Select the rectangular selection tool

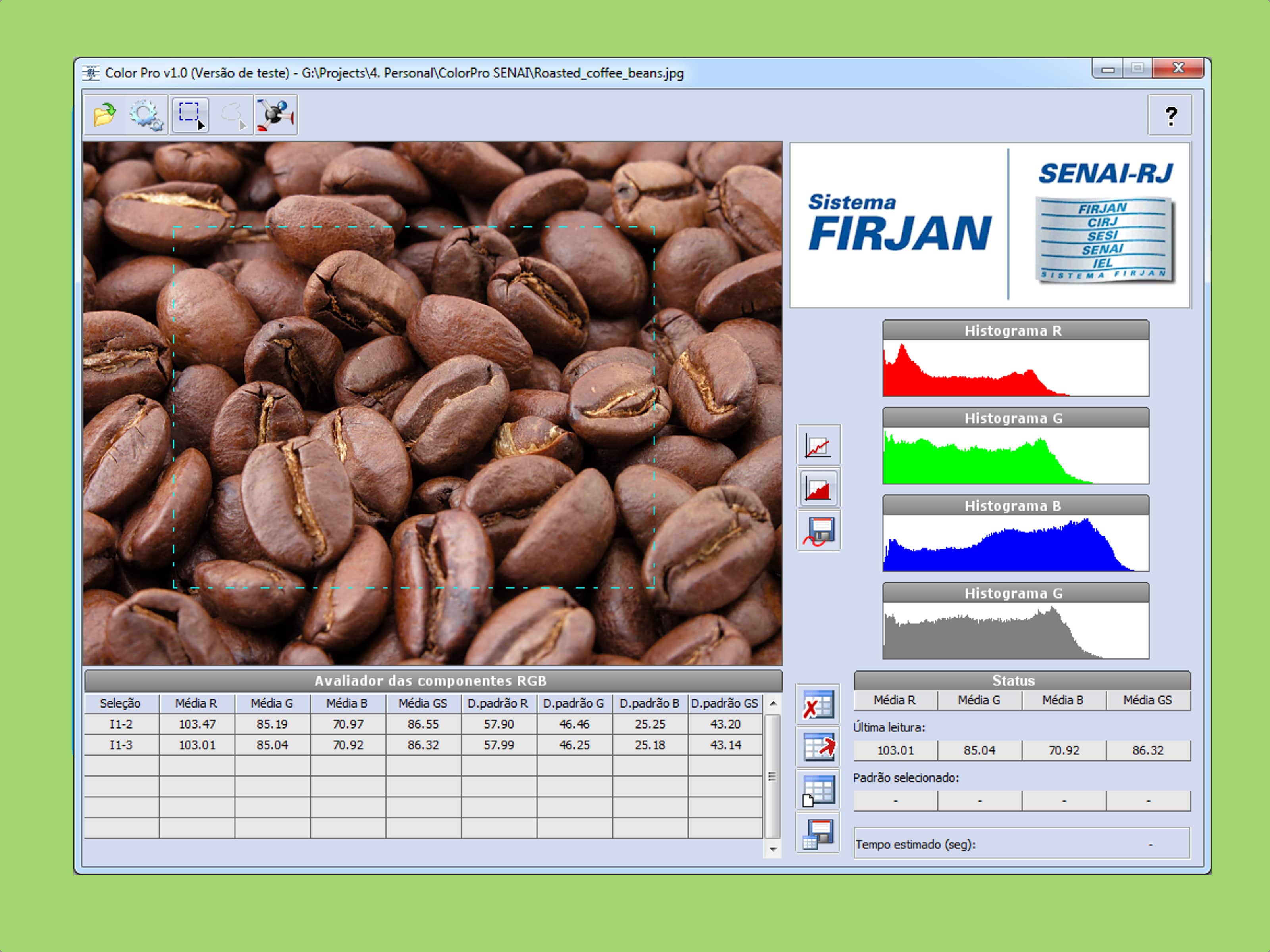[x=190, y=115]
